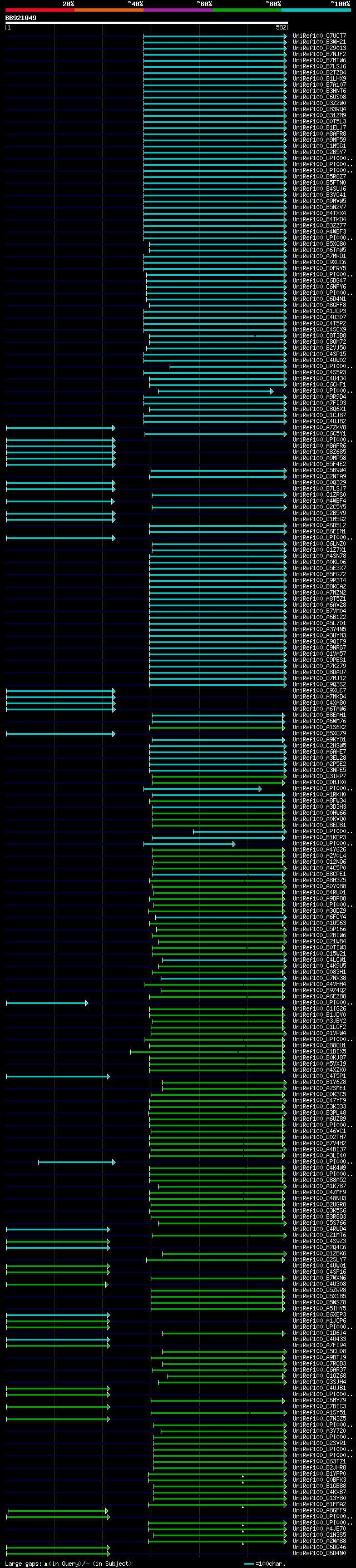Select the UniRef100_B3YG41 label

[x=319, y=195]
